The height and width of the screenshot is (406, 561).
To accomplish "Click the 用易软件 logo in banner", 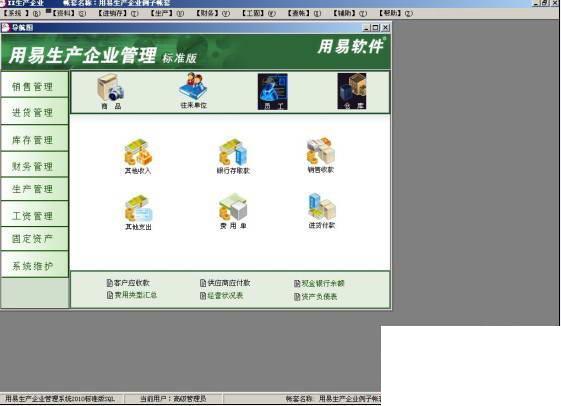I will (351, 47).
